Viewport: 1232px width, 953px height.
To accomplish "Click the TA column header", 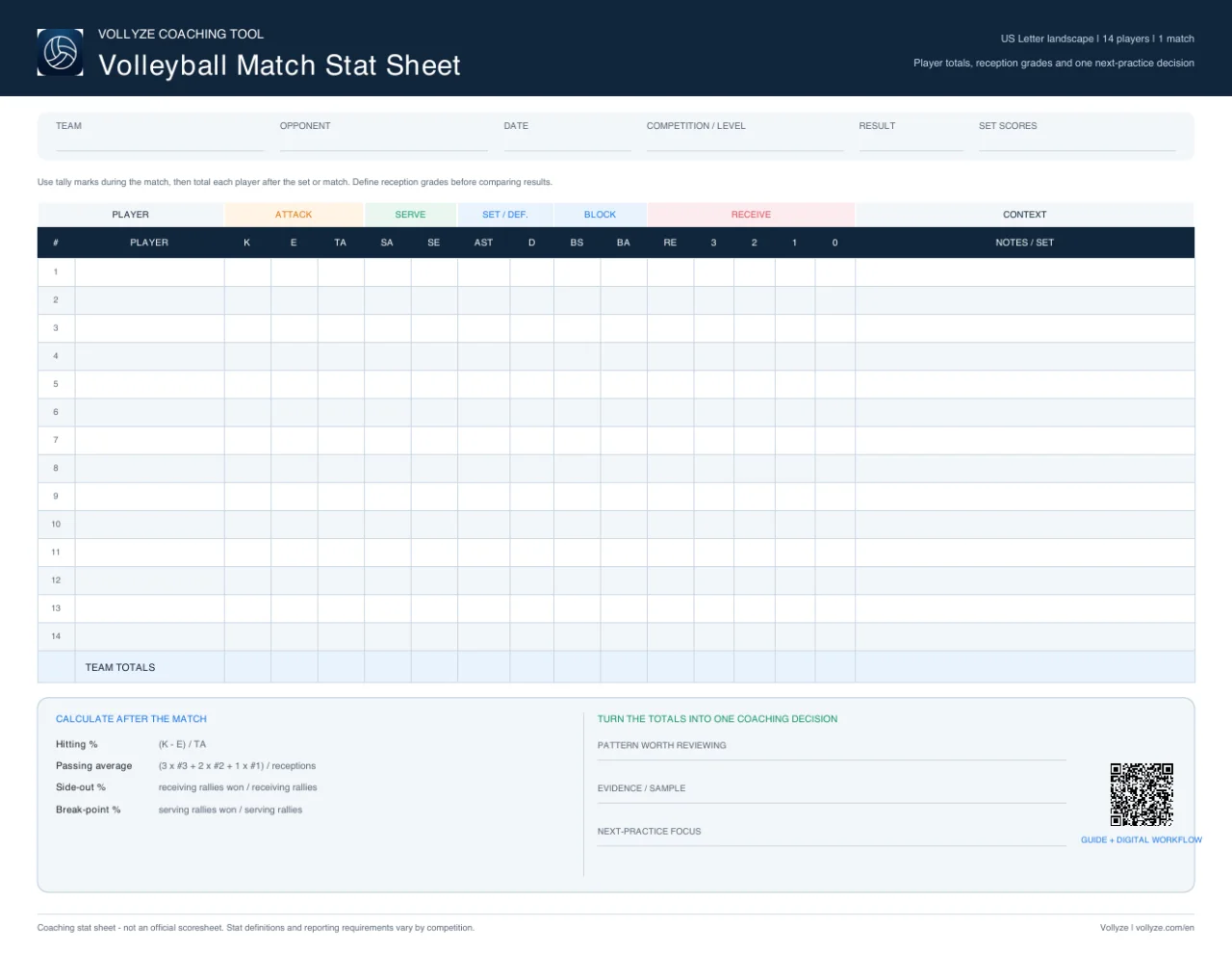I will point(340,243).
